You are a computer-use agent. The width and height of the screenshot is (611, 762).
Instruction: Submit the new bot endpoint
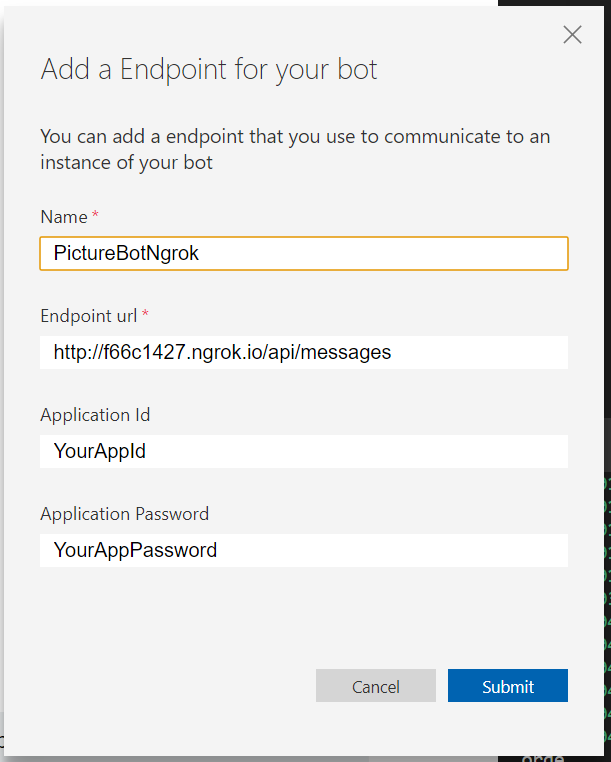coord(508,686)
